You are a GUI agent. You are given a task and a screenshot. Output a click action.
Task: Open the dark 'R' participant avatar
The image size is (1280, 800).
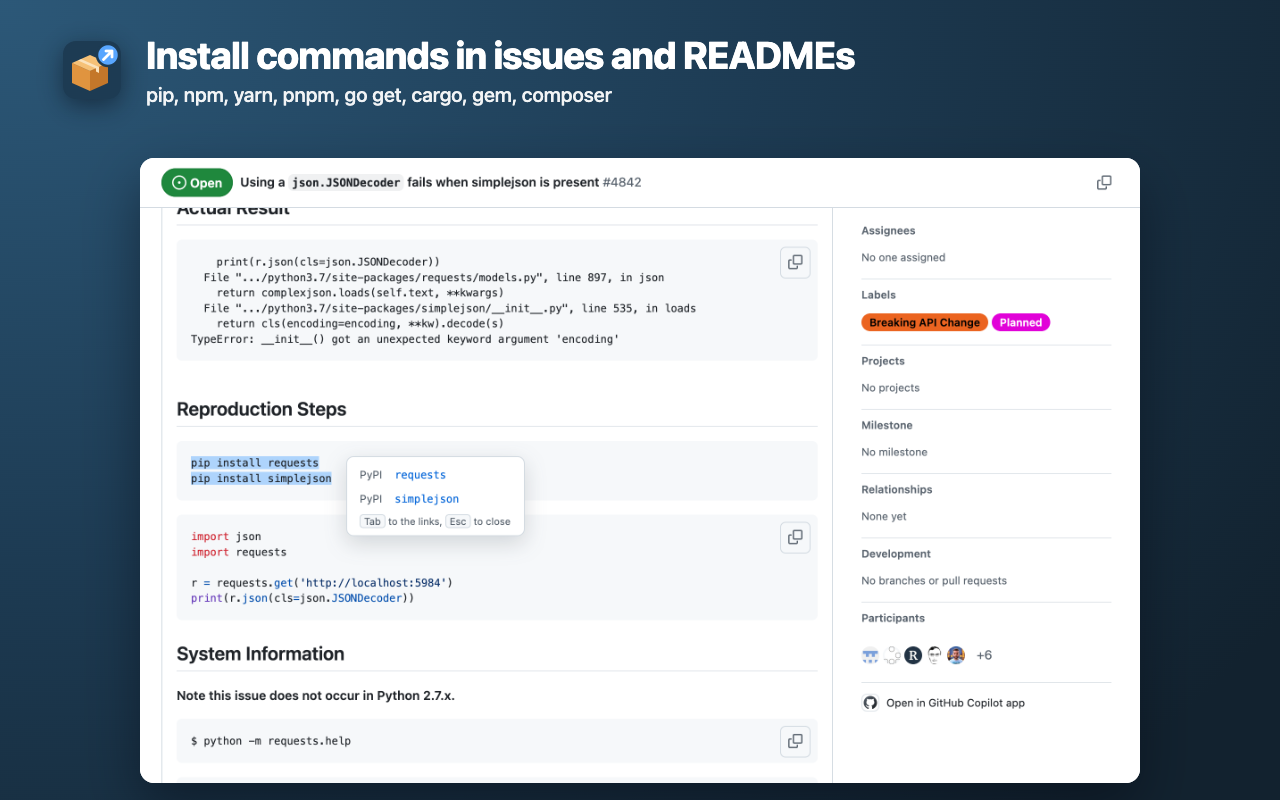tap(913, 655)
